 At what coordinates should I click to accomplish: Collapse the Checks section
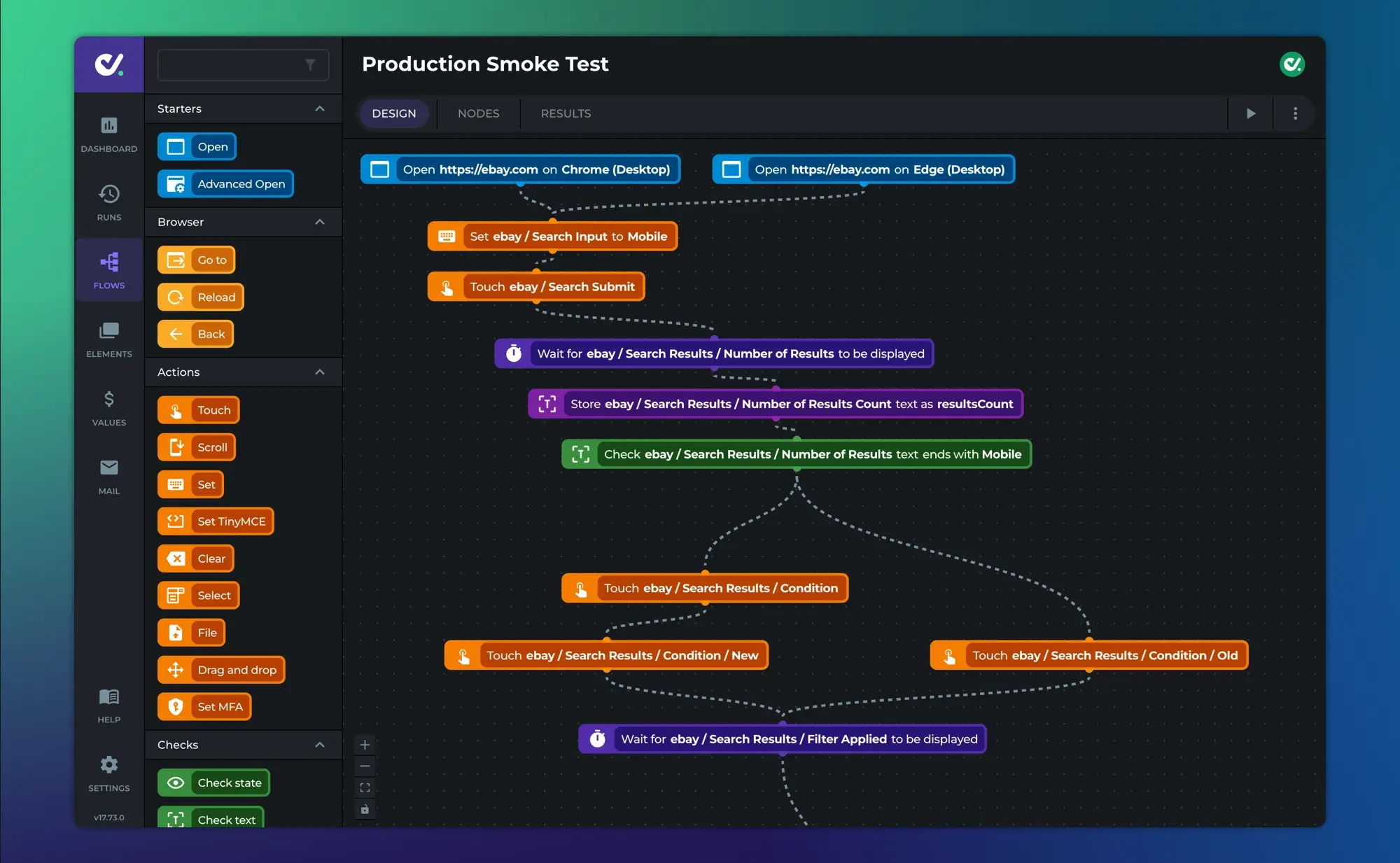tap(320, 745)
